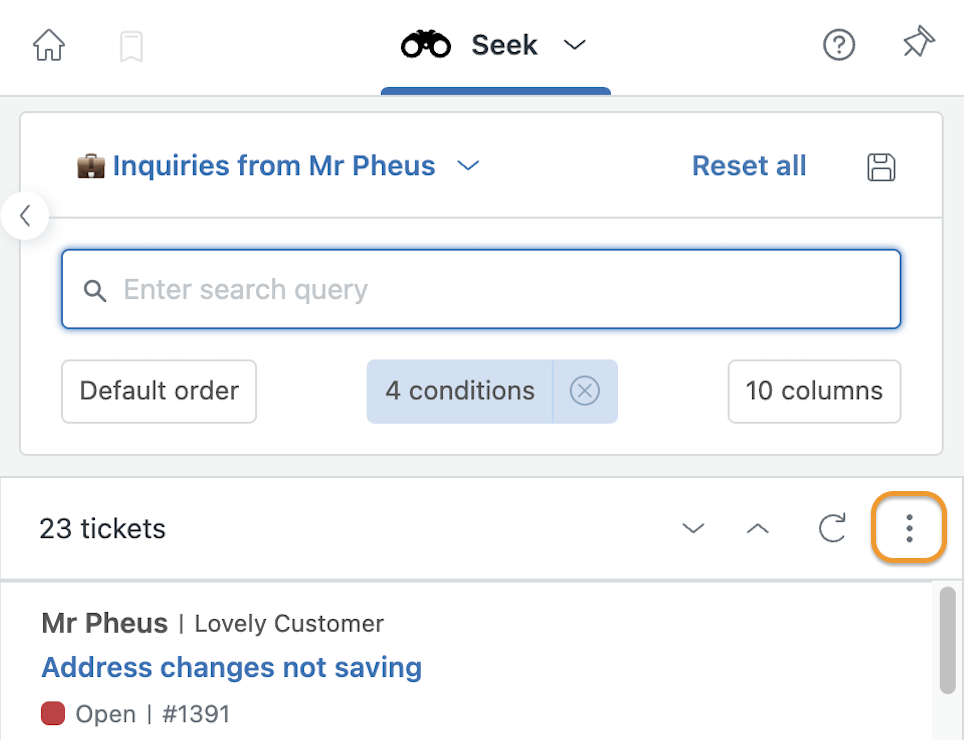This screenshot has height=740, width=964.
Task: Clear the 4 conditions filter
Action: (x=585, y=391)
